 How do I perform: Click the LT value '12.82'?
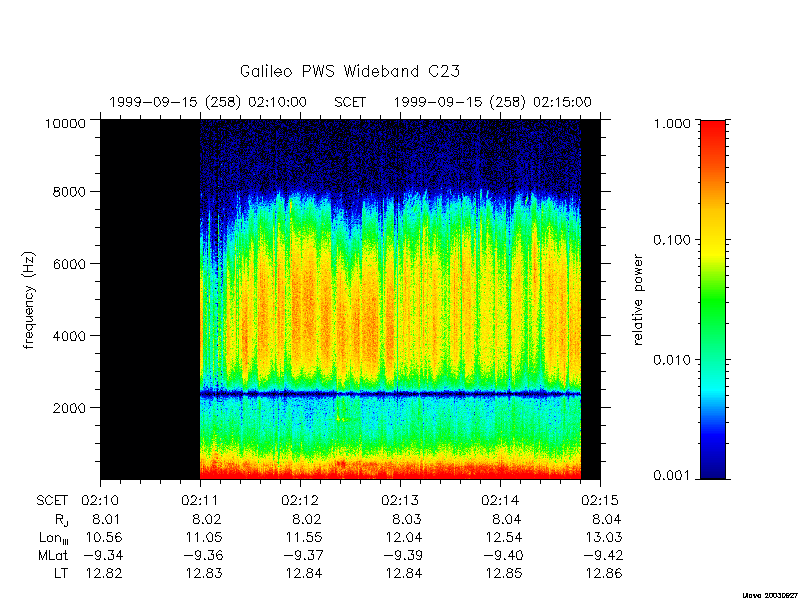(104, 573)
